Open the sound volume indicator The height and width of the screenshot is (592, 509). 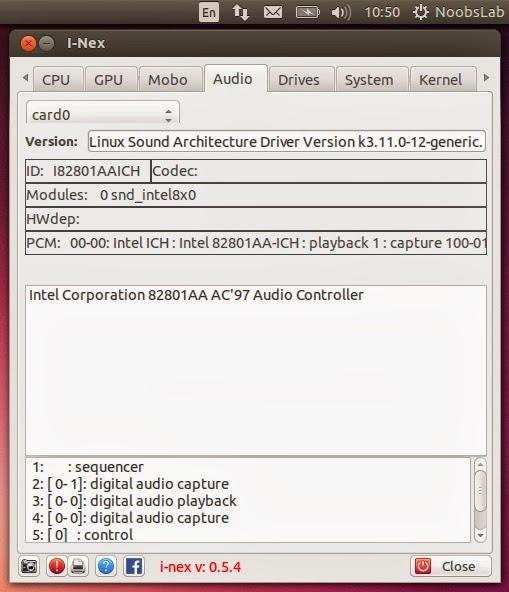coord(341,12)
